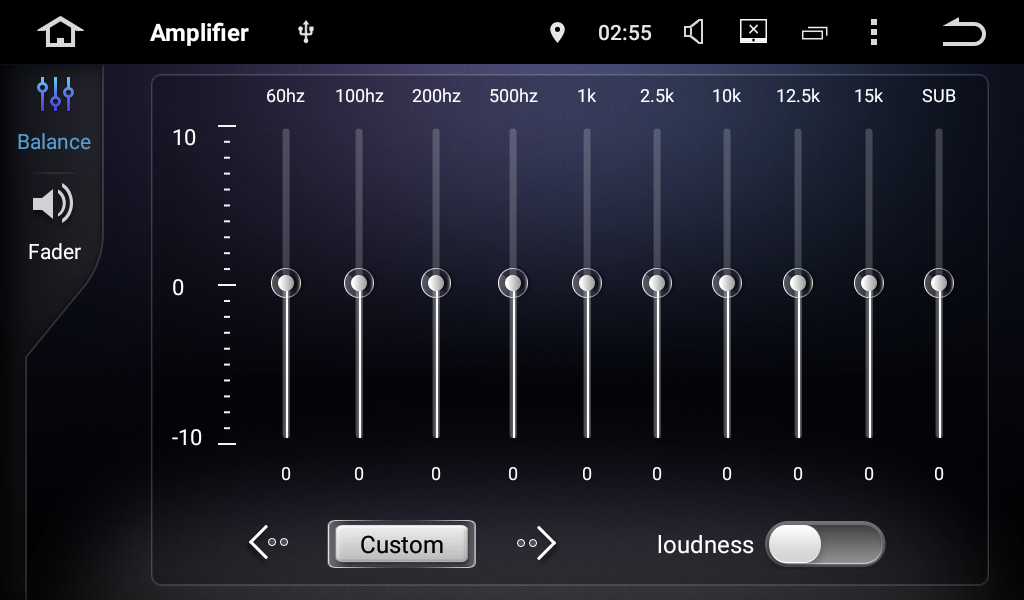Image resolution: width=1024 pixels, height=600 pixels.
Task: Open the Balance equalizer tab
Action: [x=54, y=114]
